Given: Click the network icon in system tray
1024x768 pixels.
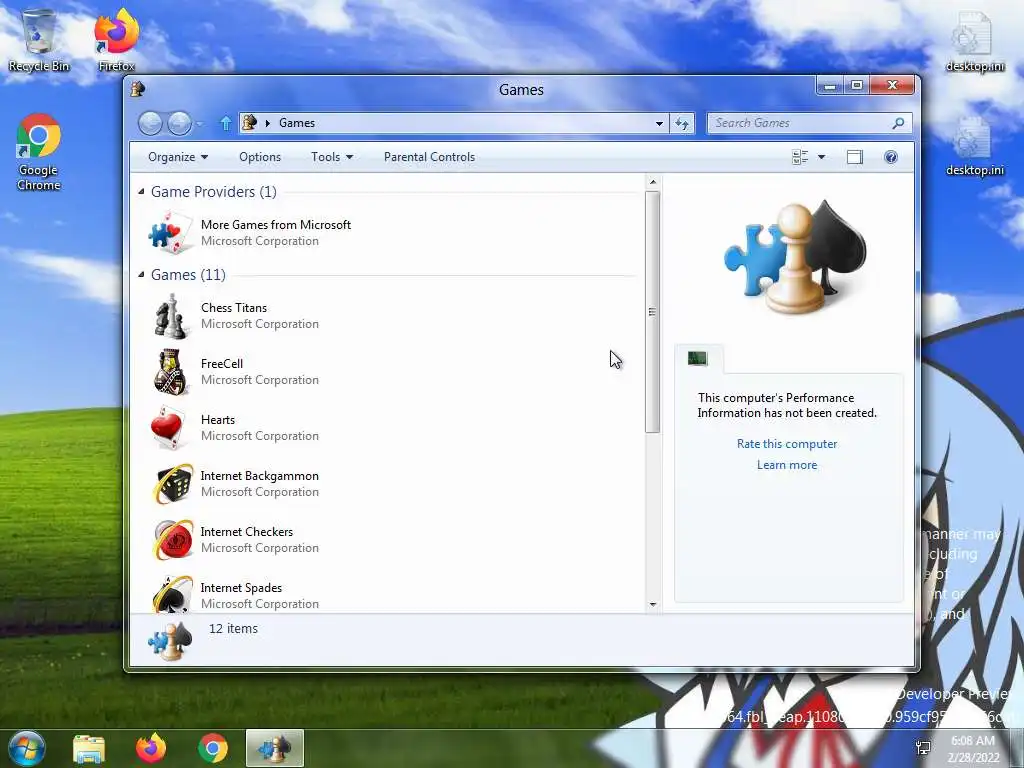Looking at the screenshot, I should 923,748.
